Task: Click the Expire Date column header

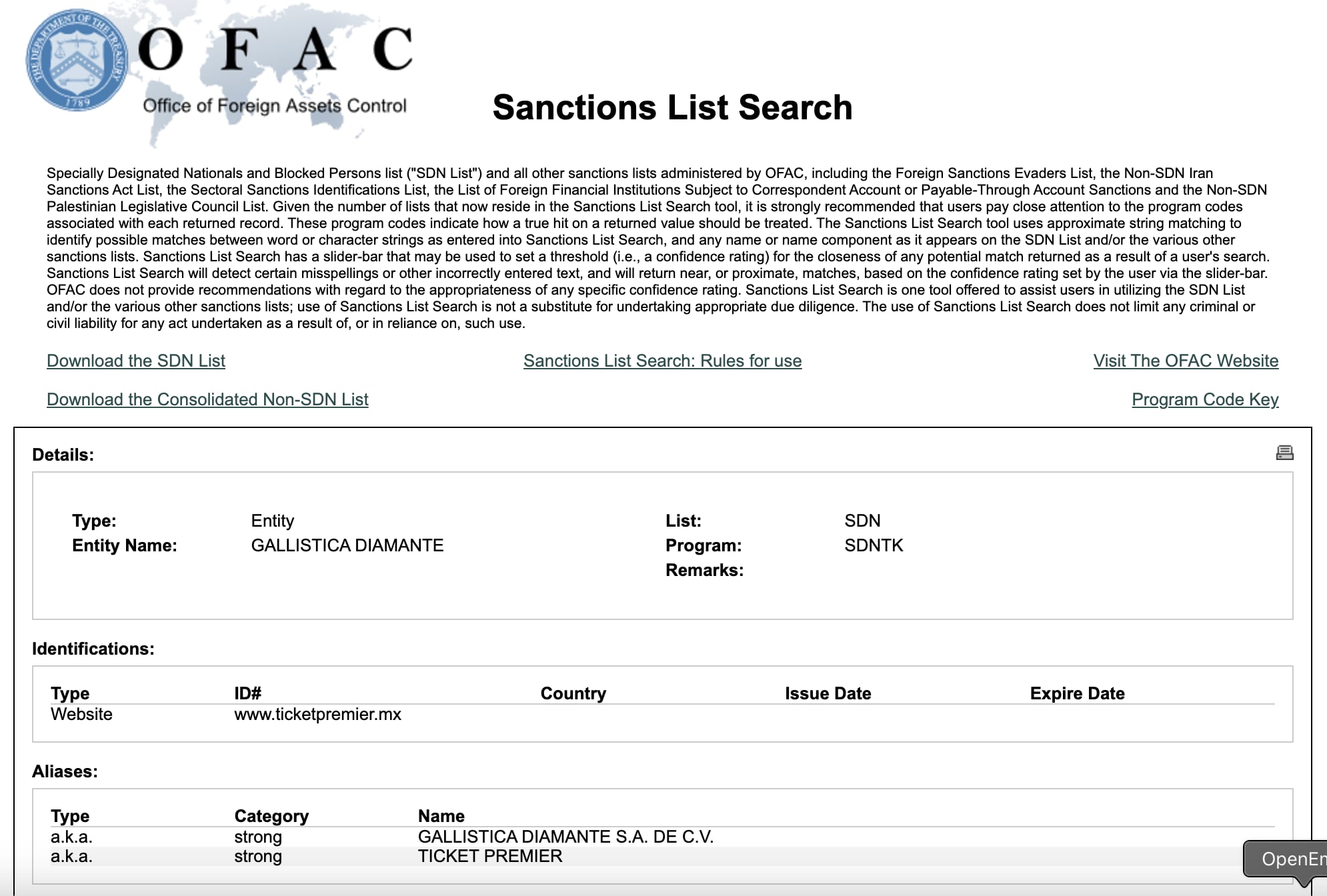Action: point(1076,693)
